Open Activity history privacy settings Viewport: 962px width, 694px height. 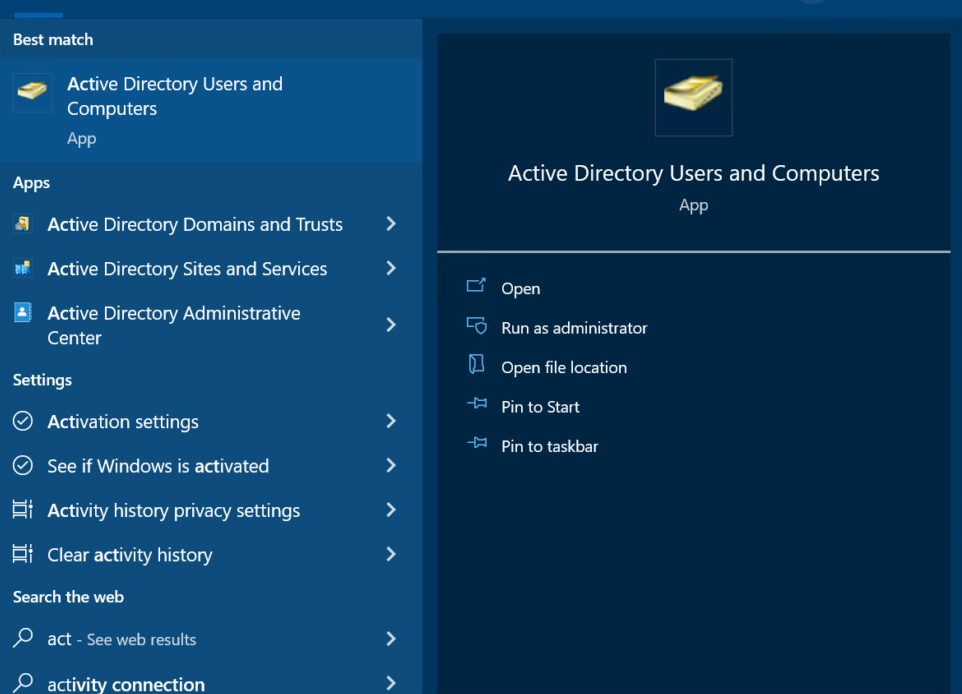coord(173,510)
